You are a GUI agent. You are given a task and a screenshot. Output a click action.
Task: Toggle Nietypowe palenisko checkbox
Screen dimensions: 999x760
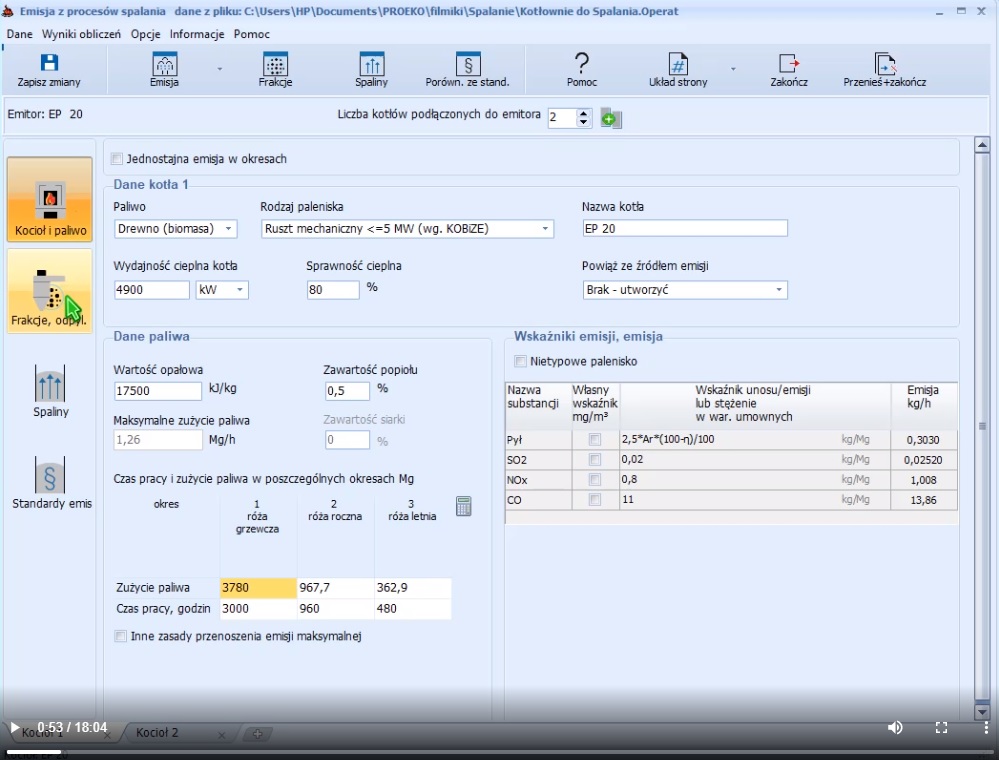[x=521, y=361]
